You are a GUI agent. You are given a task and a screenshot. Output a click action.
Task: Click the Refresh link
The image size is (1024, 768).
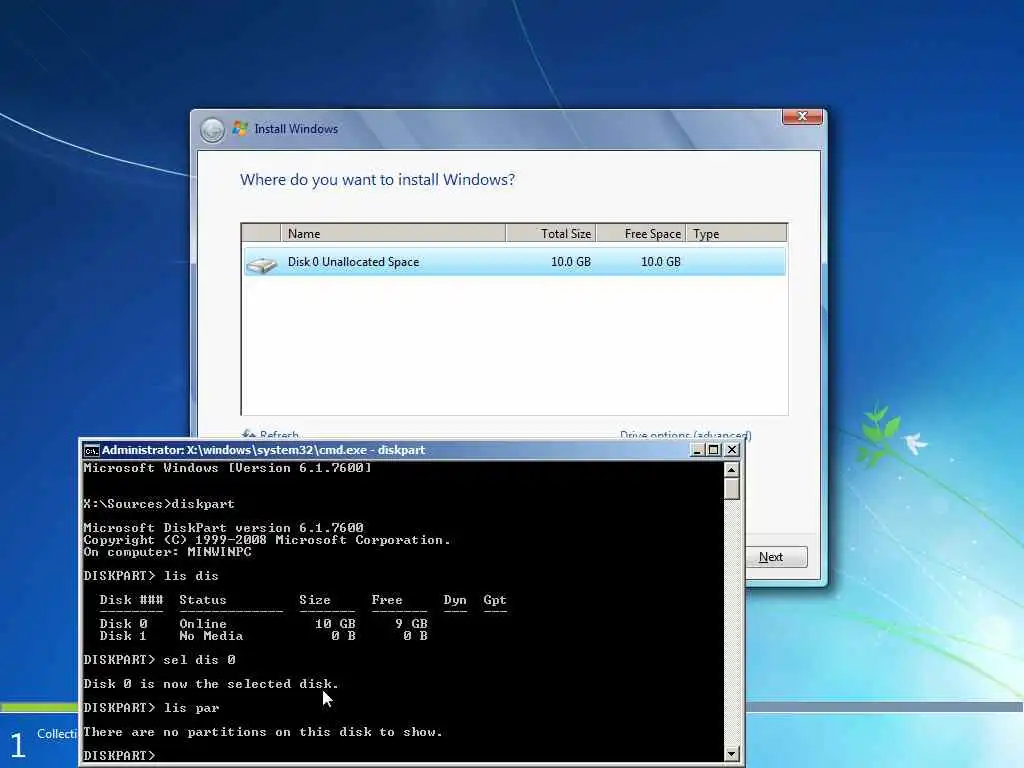pyautogui.click(x=270, y=434)
